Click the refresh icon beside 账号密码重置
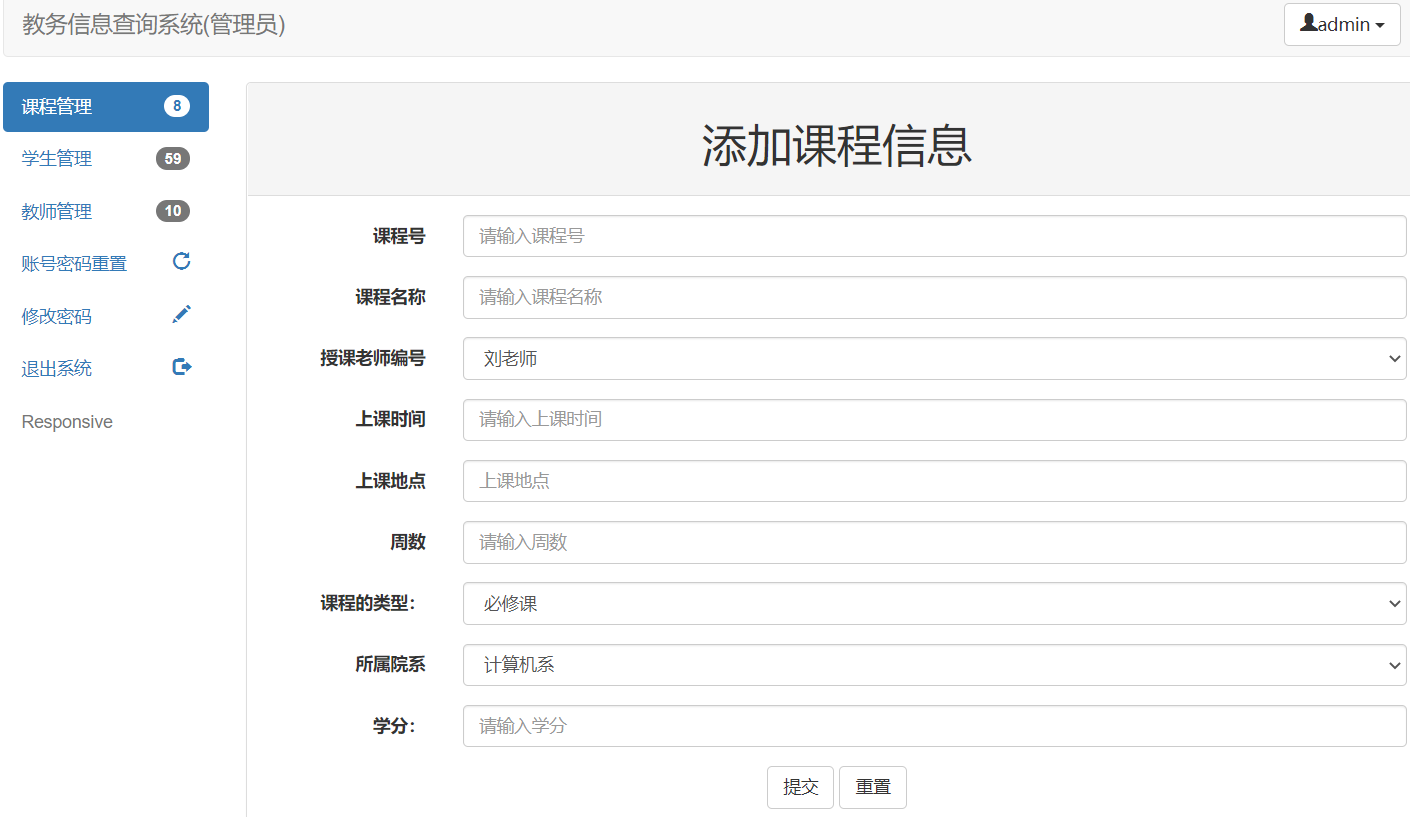Image resolution: width=1410 pixels, height=817 pixels. pyautogui.click(x=182, y=262)
